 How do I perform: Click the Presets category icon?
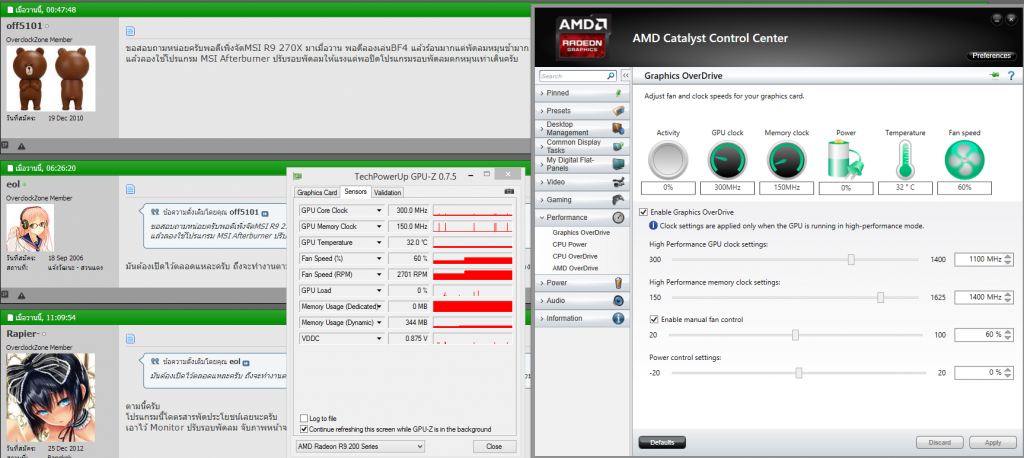tap(618, 111)
